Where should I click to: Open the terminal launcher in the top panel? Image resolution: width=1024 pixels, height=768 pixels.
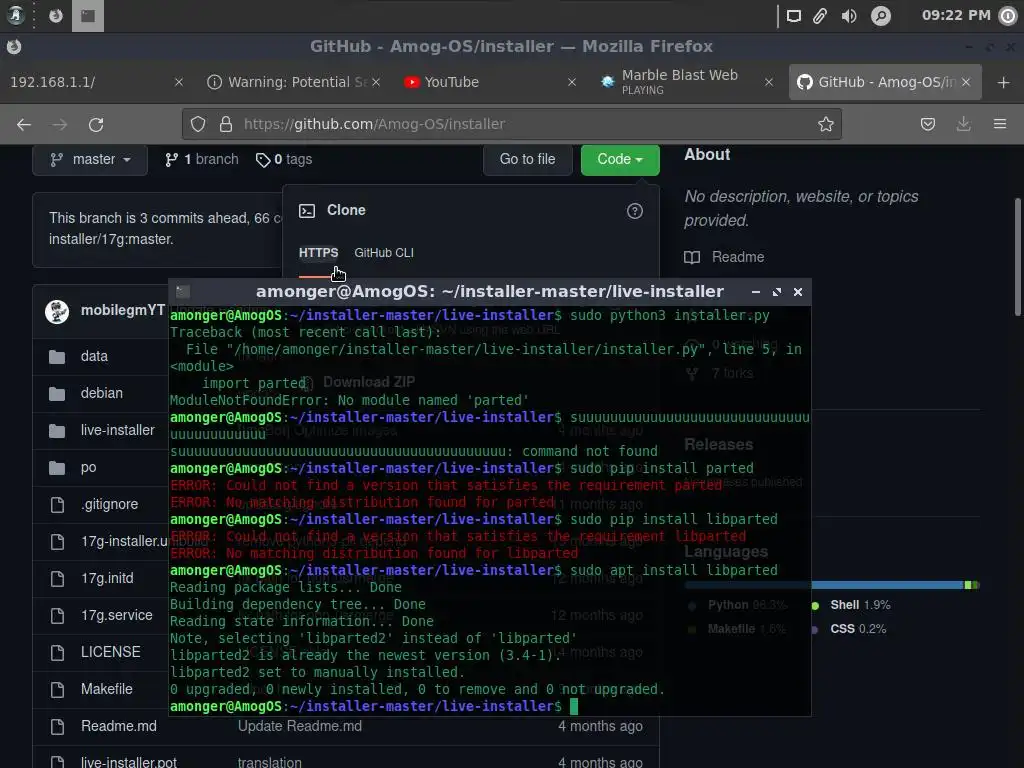point(88,16)
